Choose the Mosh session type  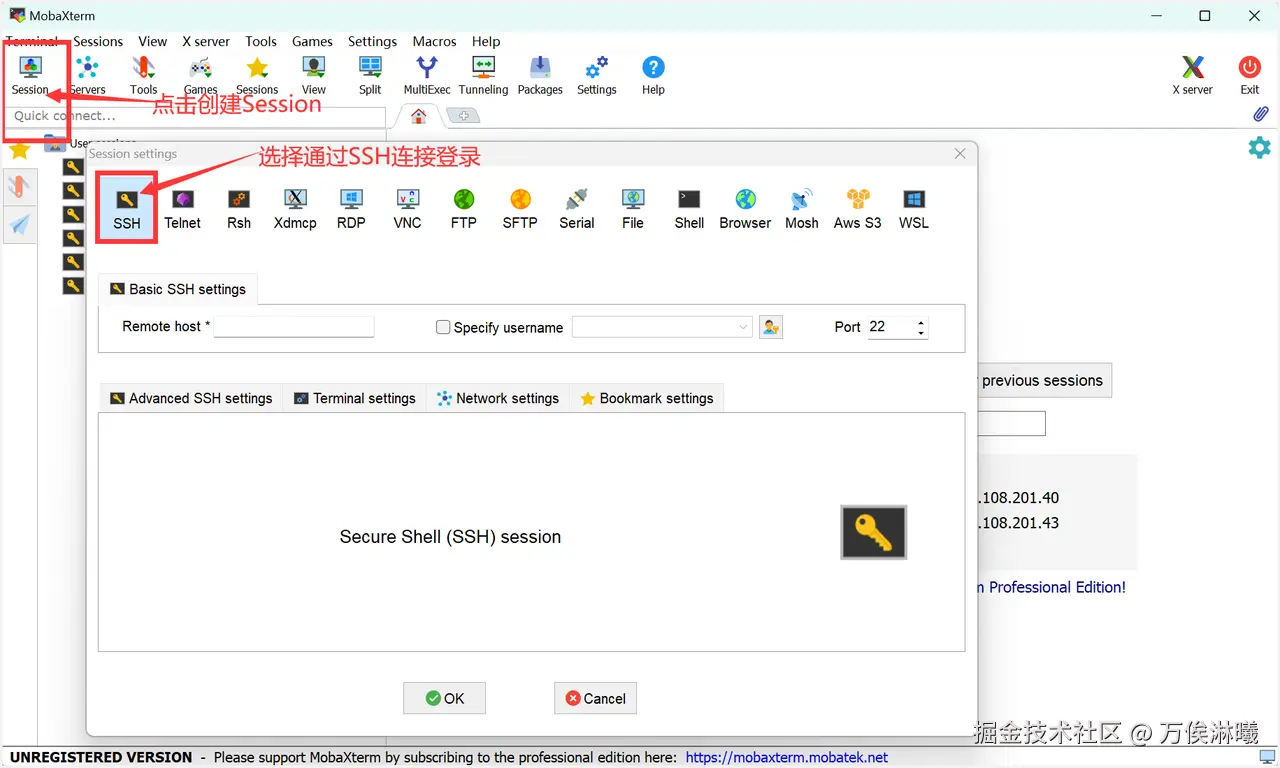(802, 208)
